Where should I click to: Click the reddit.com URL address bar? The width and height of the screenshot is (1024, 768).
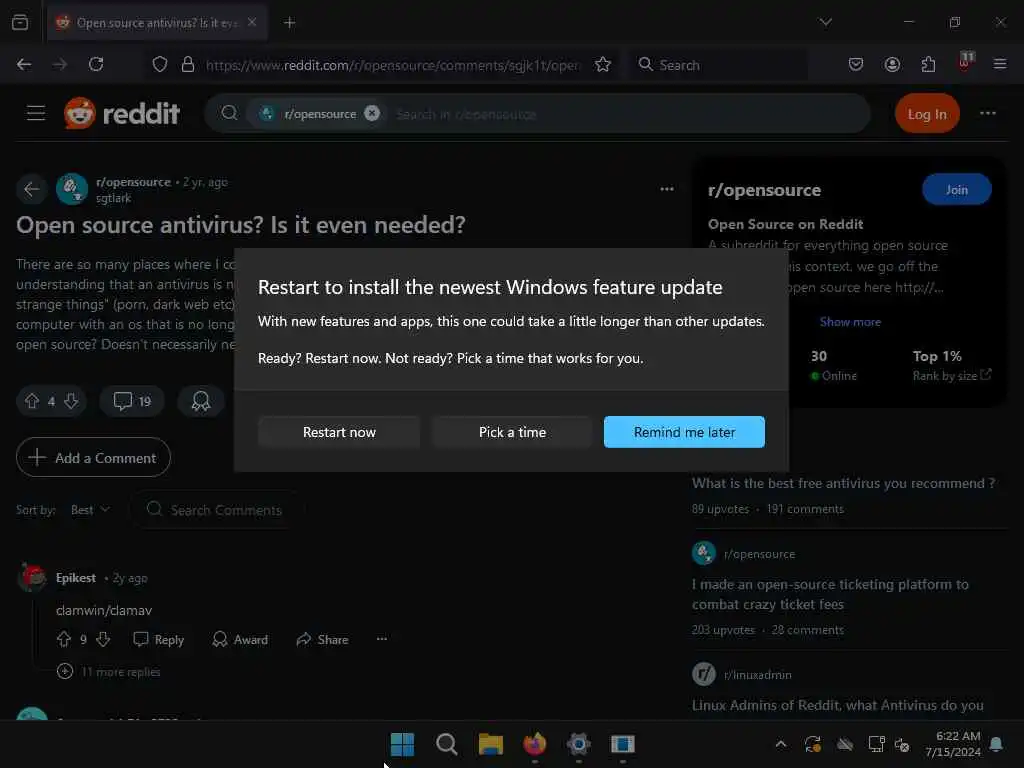tap(392, 65)
